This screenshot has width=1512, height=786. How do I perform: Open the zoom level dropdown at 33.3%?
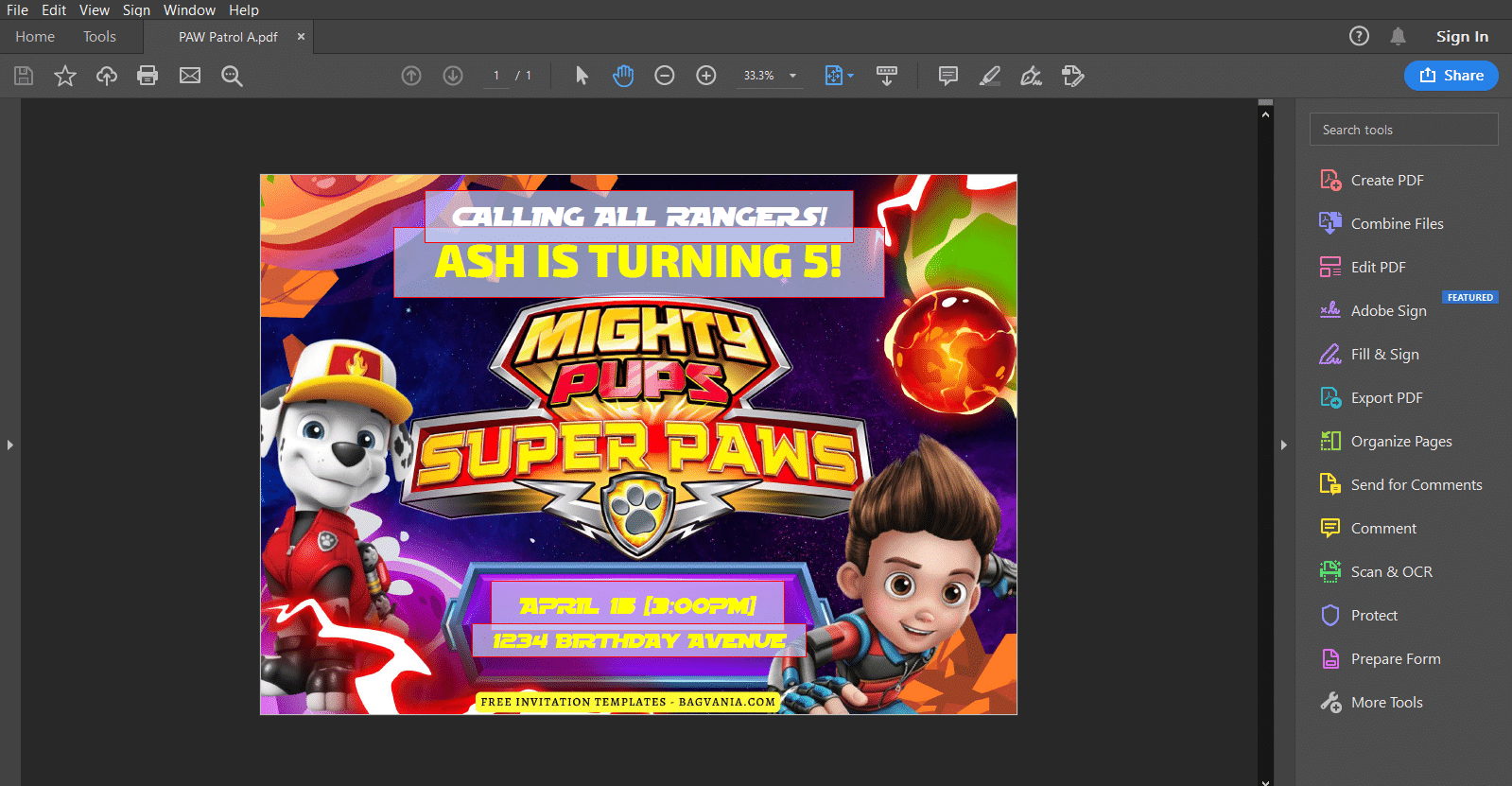(x=792, y=76)
